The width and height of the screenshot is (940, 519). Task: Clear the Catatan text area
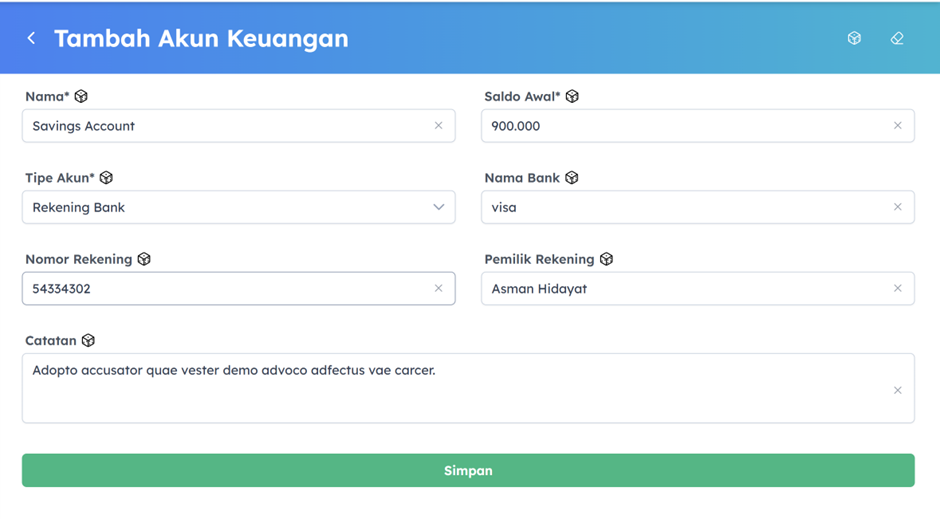coord(897,390)
